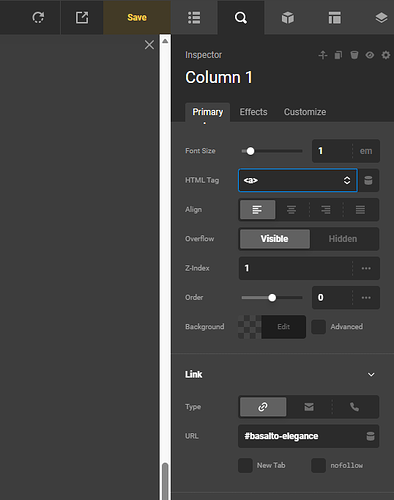Click the Order value field
The width and height of the screenshot is (394, 500).
332,298
